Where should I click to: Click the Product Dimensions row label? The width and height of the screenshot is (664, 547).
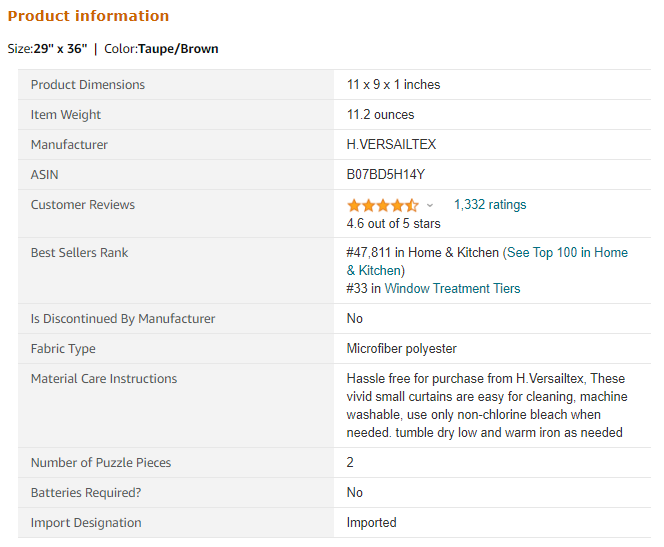87,85
